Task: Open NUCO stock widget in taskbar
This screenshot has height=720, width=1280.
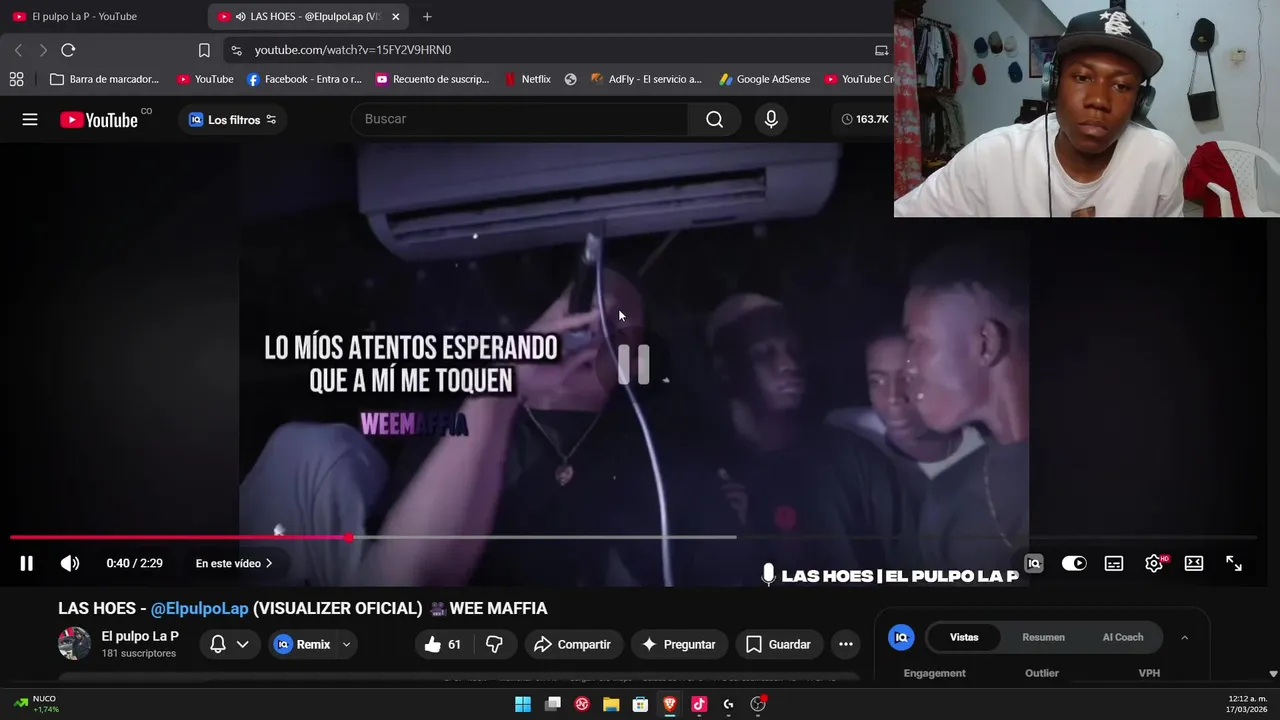Action: [x=36, y=704]
